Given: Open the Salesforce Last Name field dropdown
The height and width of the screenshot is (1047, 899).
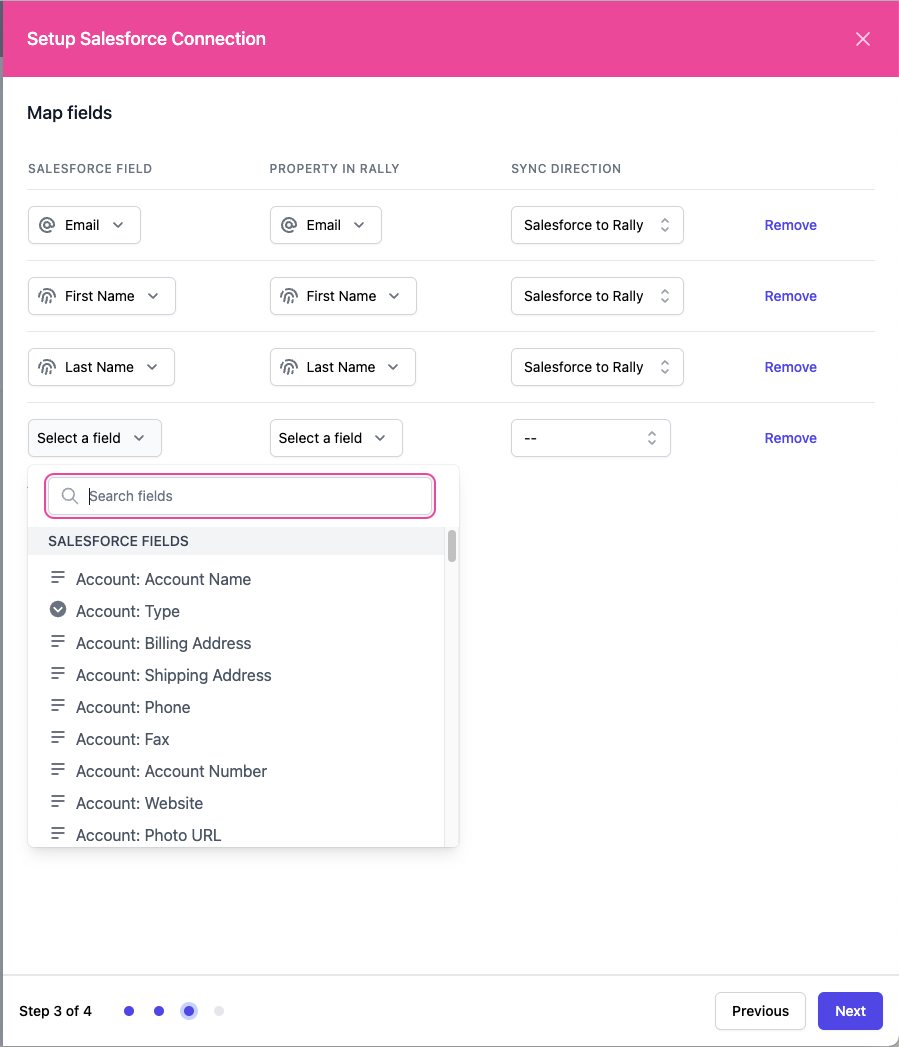Looking at the screenshot, I should [x=102, y=367].
